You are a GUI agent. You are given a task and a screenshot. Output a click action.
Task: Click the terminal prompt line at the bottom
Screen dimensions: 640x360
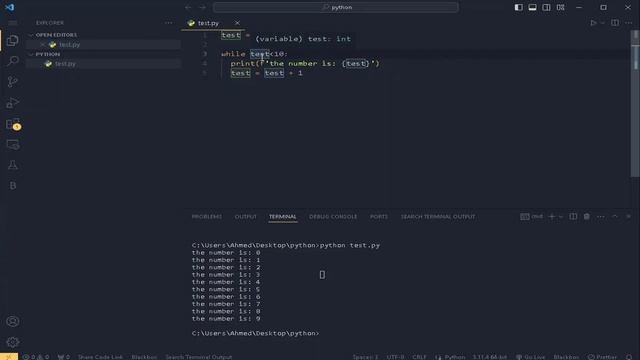click(256, 333)
